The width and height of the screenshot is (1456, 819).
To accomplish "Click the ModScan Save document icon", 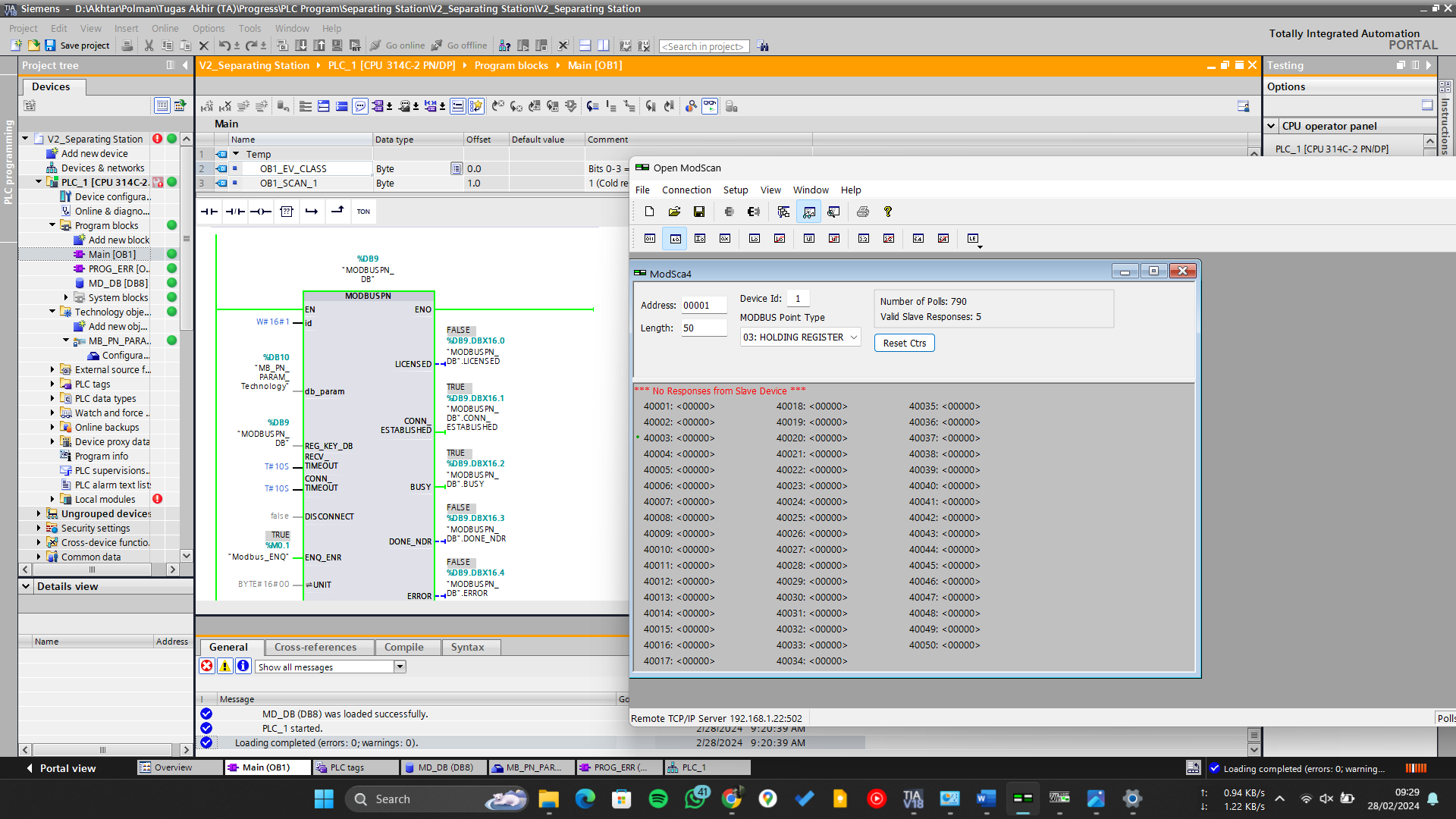I will tap(699, 212).
